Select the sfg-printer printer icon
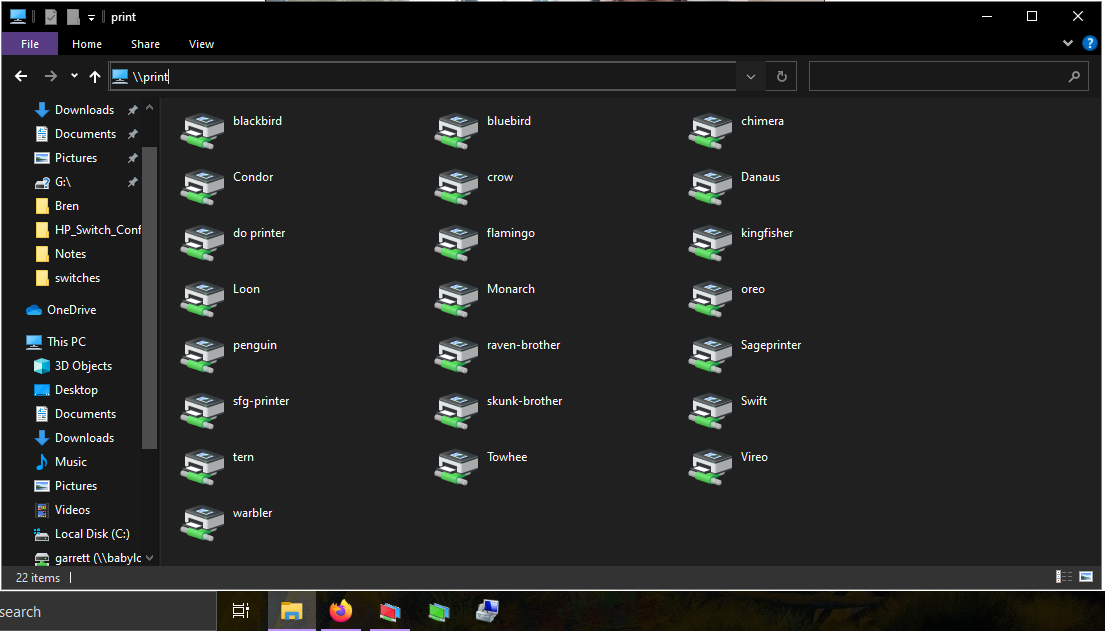This screenshot has width=1105, height=631. pos(203,411)
